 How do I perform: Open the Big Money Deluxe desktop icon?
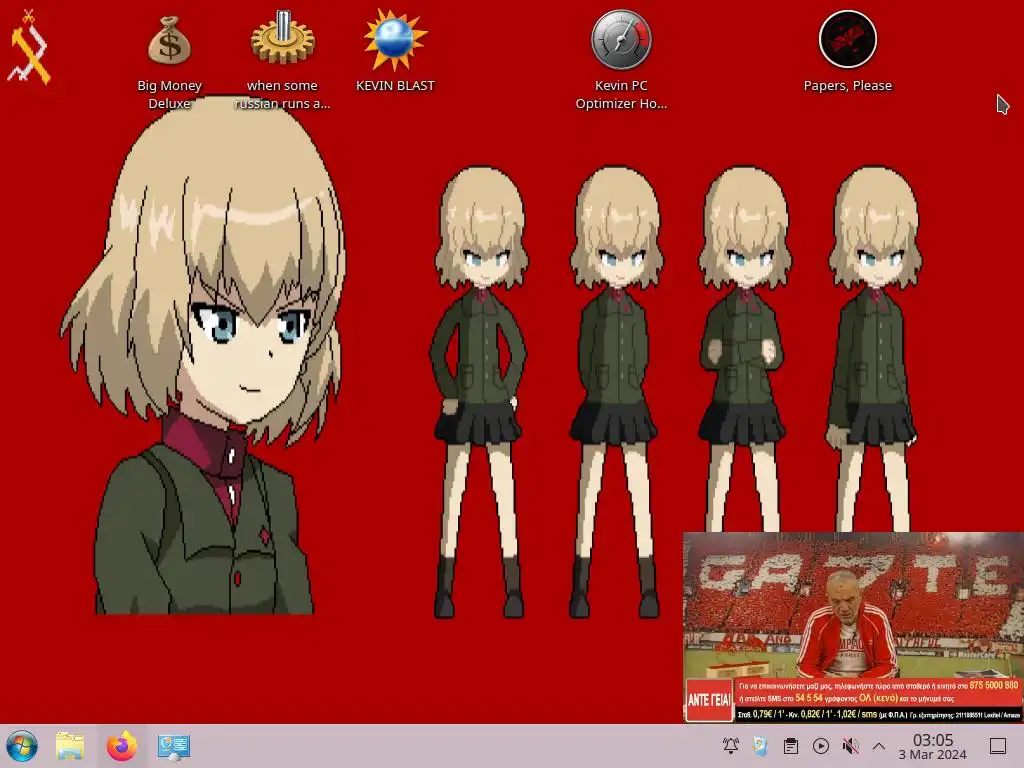coord(169,41)
